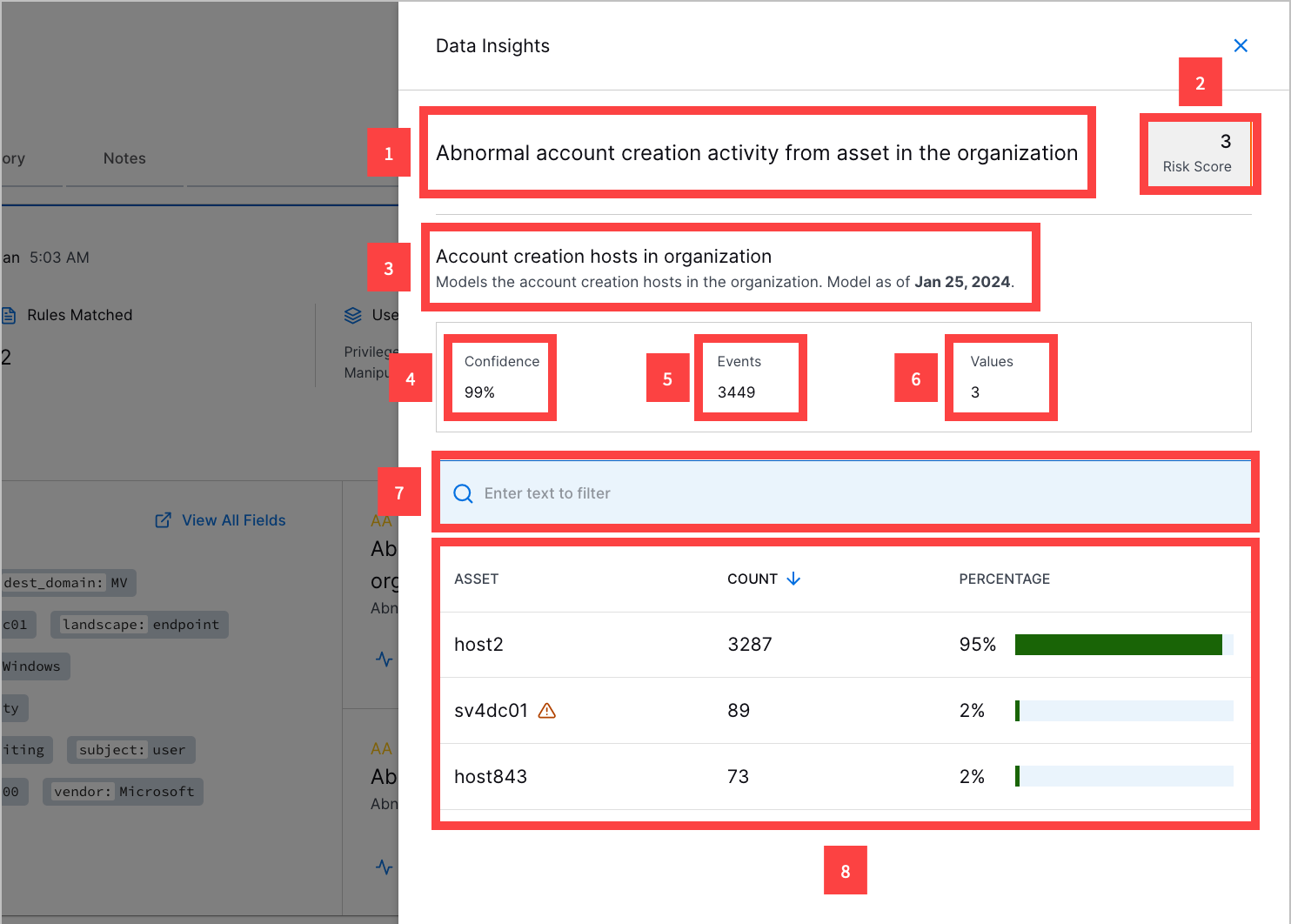Click the 95% percentage bar for host2
Viewport: 1291px width, 924px height.
pyautogui.click(x=1124, y=645)
